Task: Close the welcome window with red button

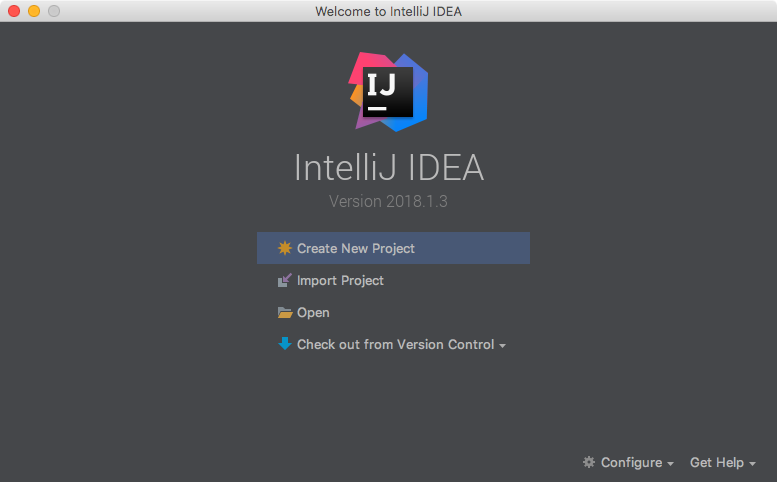Action: 14,11
